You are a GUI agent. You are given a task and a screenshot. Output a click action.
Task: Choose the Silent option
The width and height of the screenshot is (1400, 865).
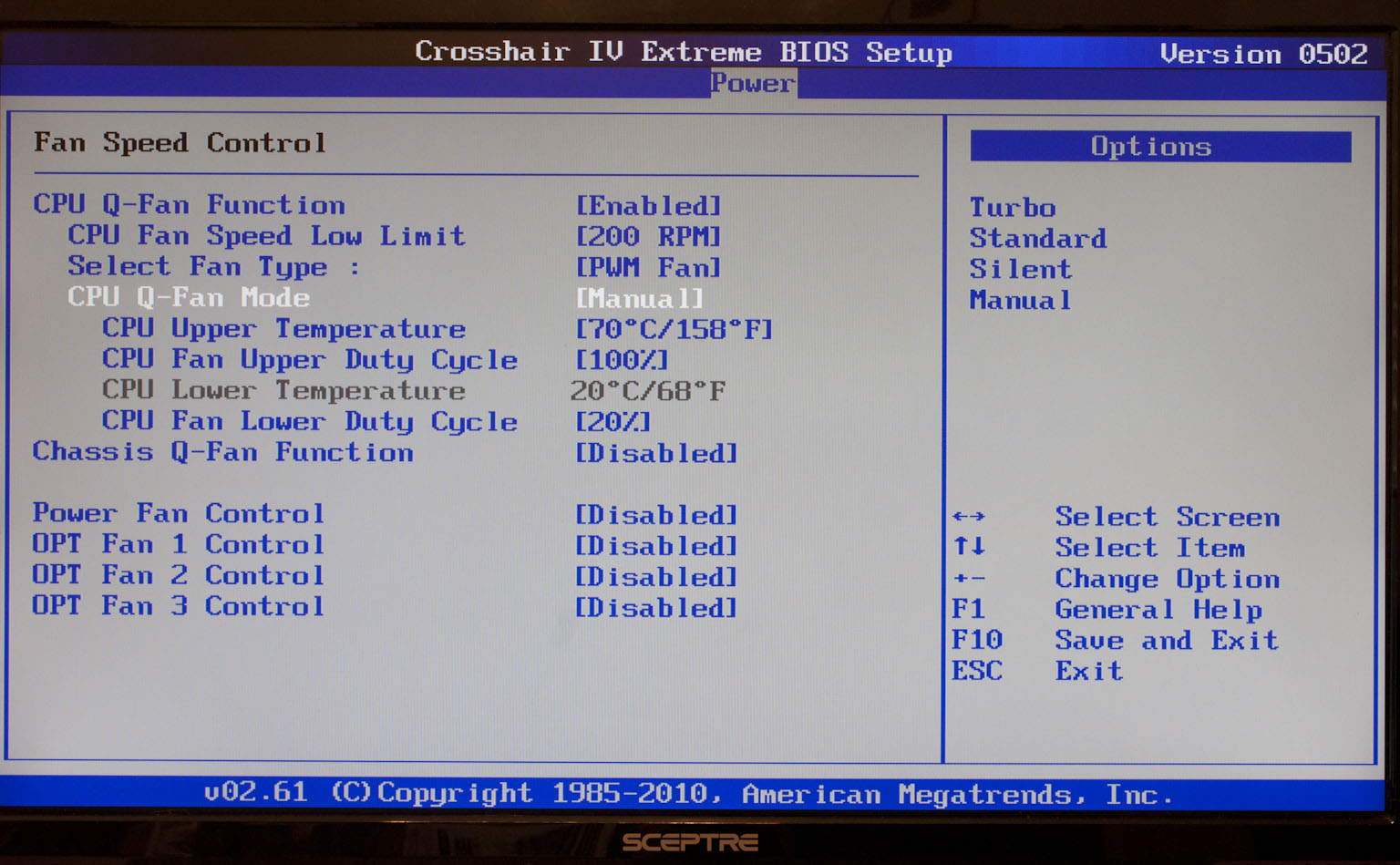(x=1021, y=270)
